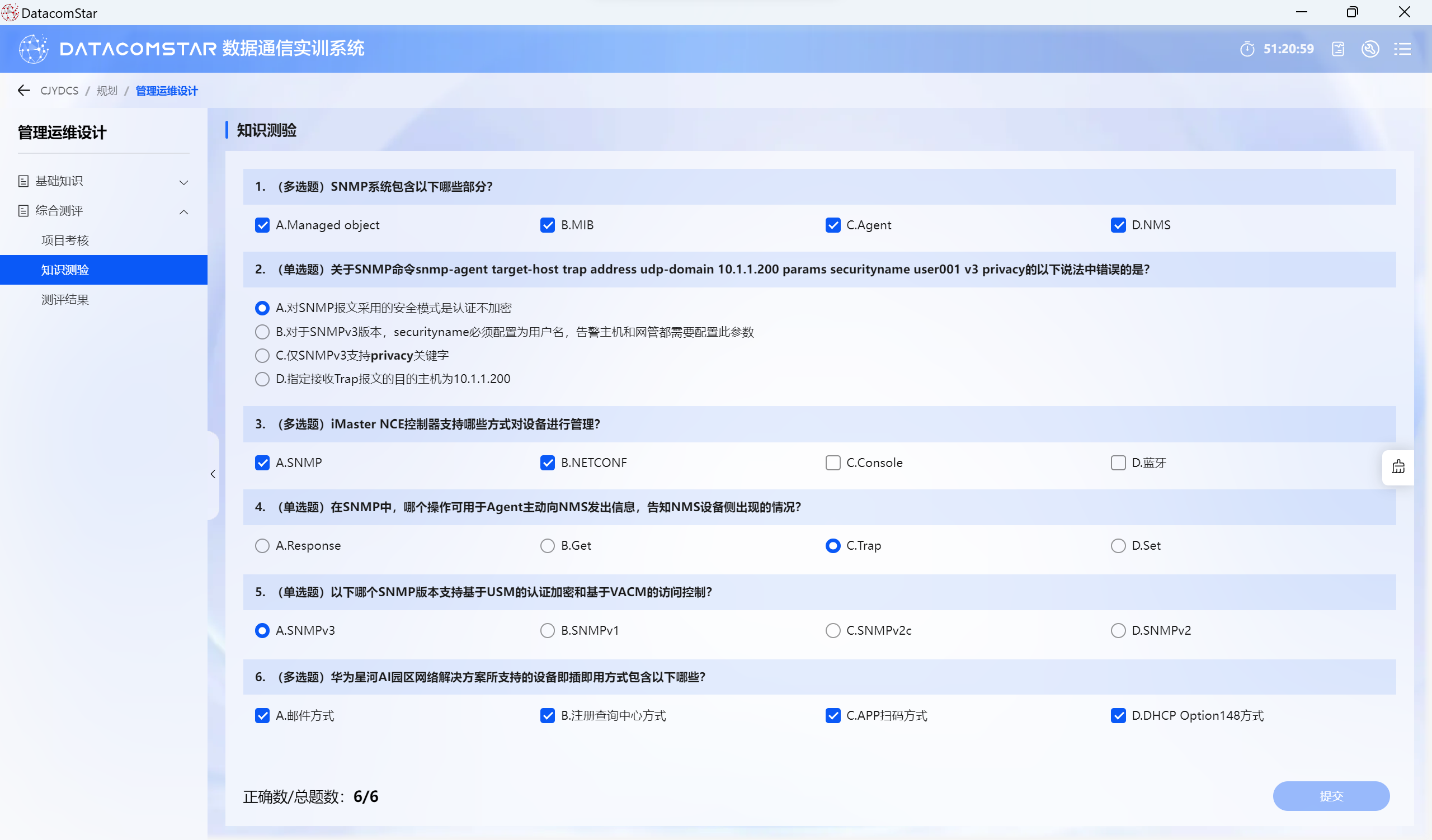1432x840 pixels.
Task: Uncheck the A.Managed object checkbox
Action: (x=262, y=225)
